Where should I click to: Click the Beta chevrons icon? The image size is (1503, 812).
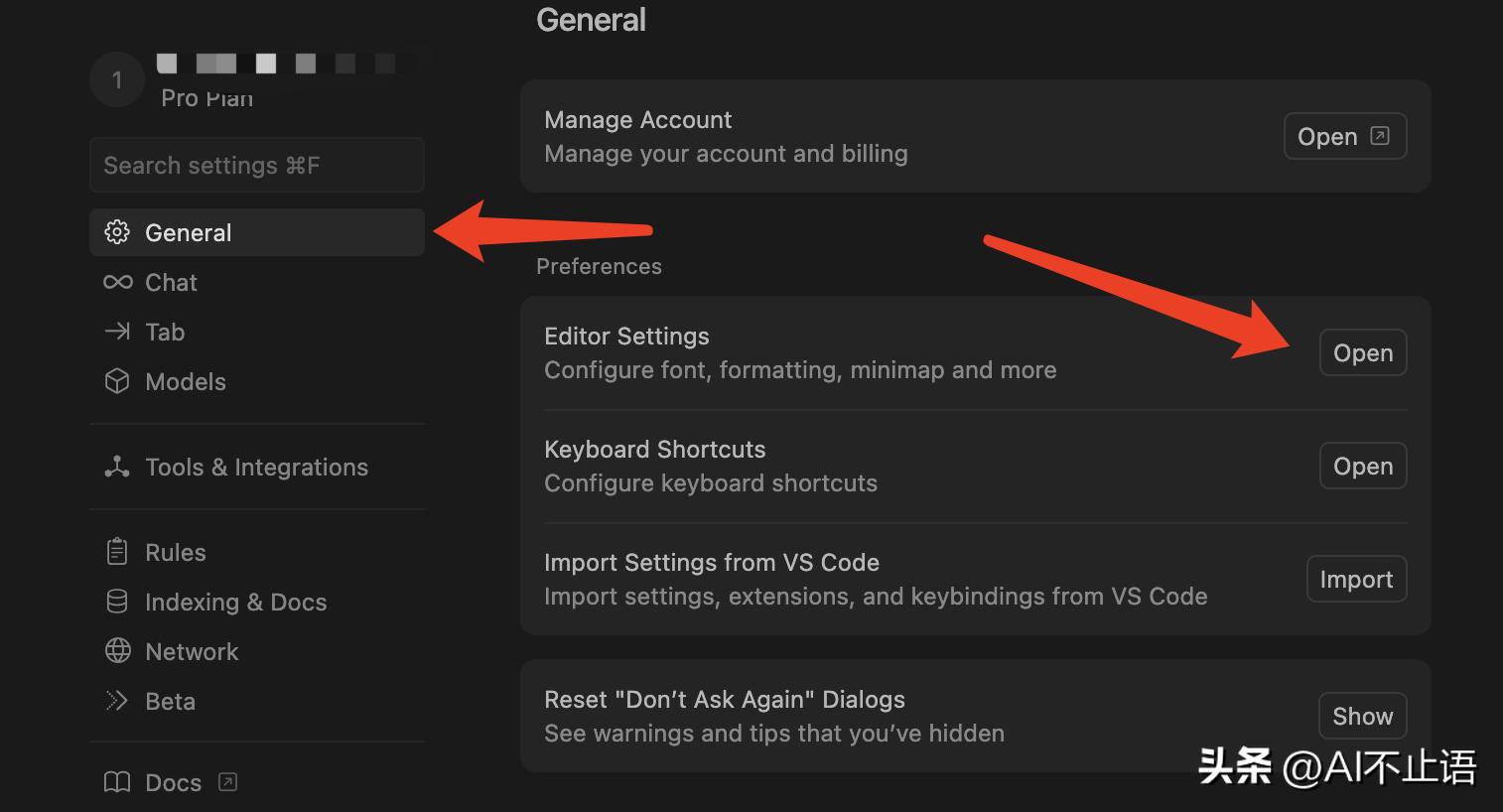tap(117, 701)
